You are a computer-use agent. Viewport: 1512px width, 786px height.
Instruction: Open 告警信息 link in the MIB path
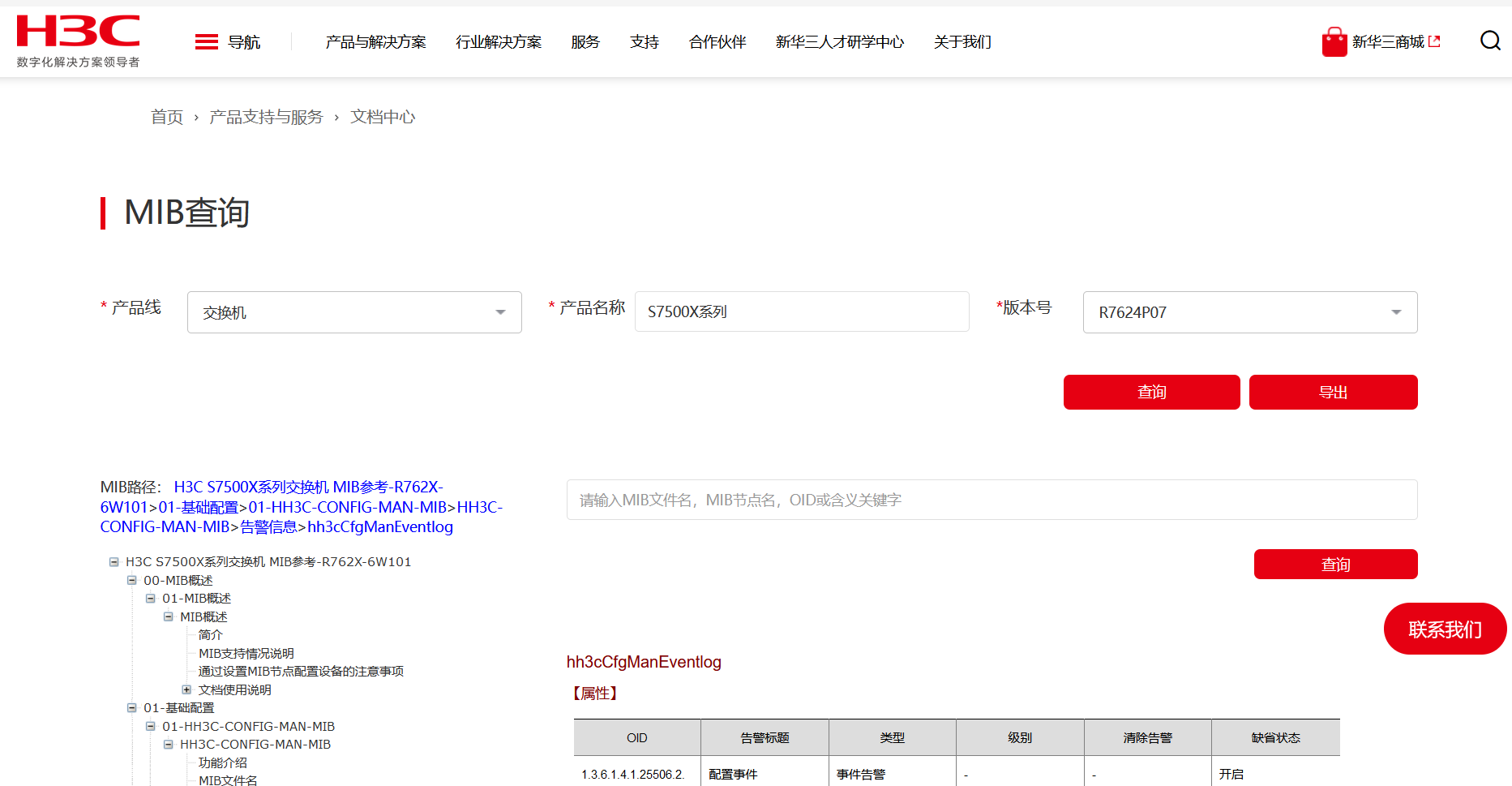pos(268,527)
